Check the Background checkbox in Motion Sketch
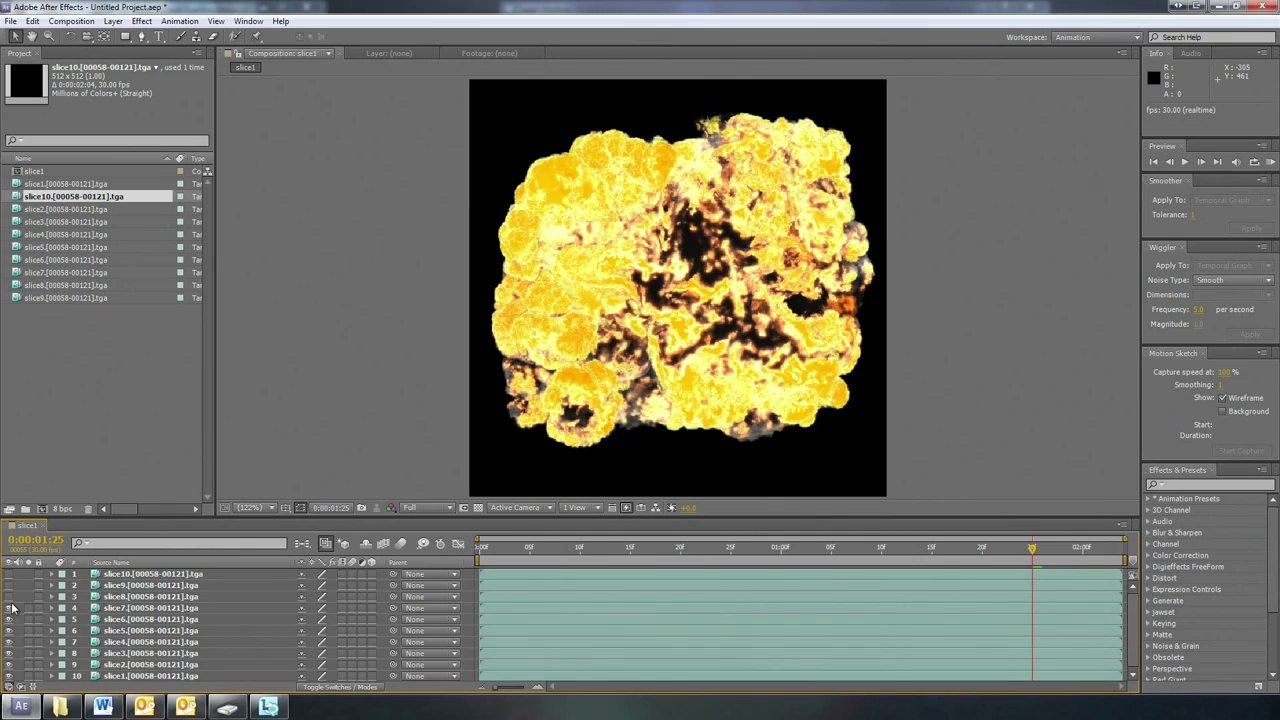 [1222, 411]
